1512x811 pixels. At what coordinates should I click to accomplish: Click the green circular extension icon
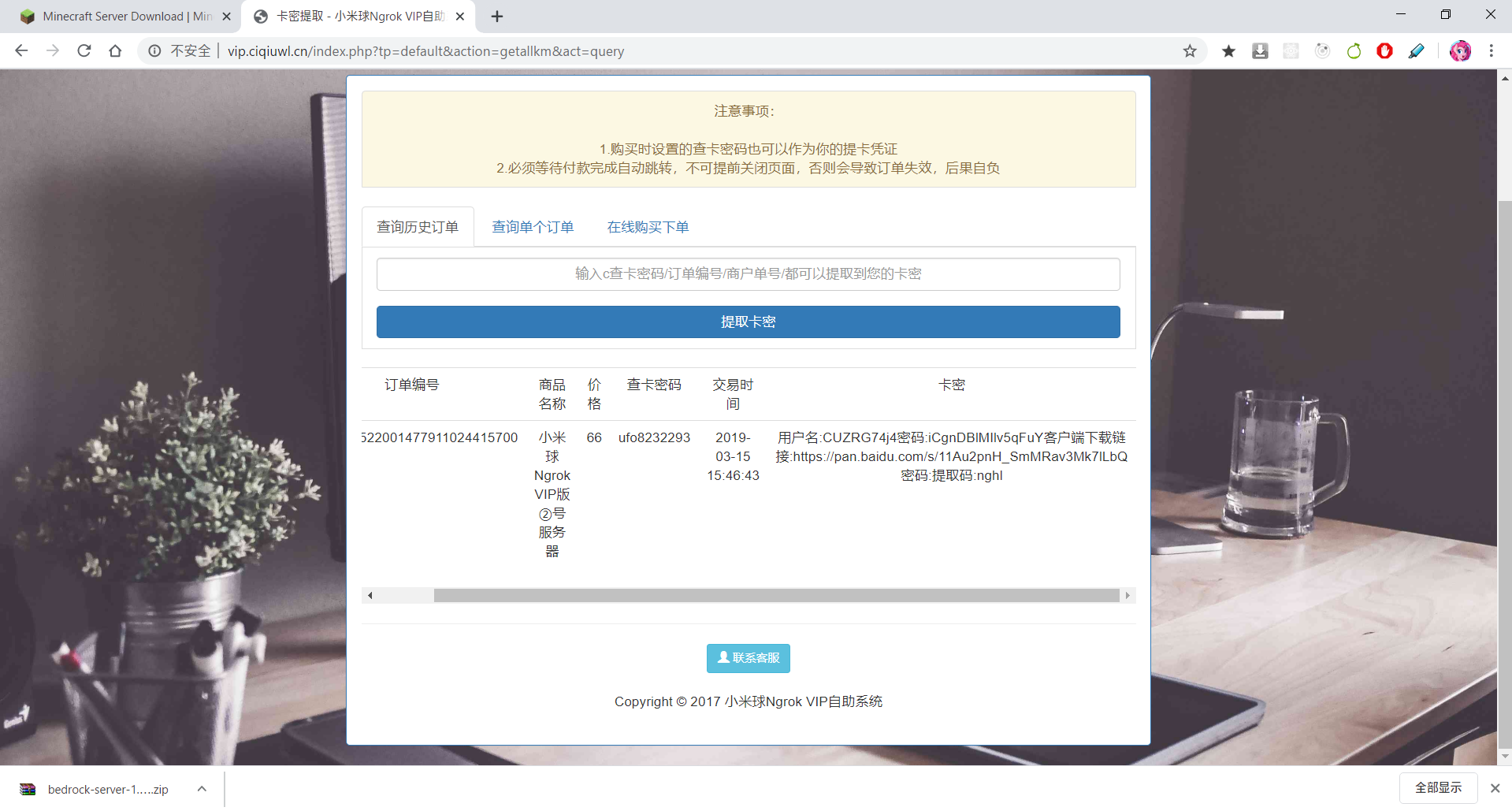(x=1354, y=51)
